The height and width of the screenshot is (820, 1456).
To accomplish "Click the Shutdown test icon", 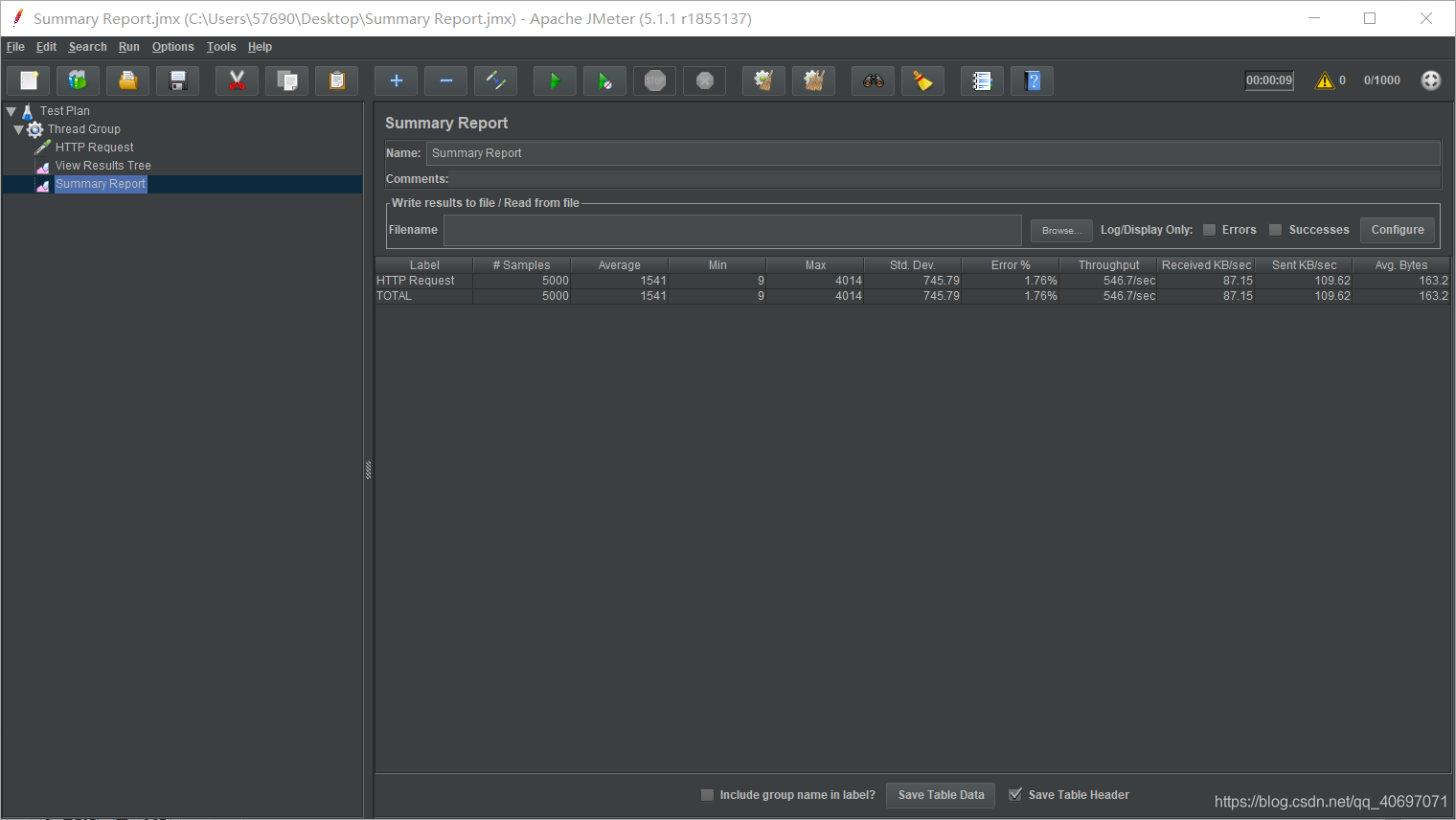I will pyautogui.click(x=704, y=80).
